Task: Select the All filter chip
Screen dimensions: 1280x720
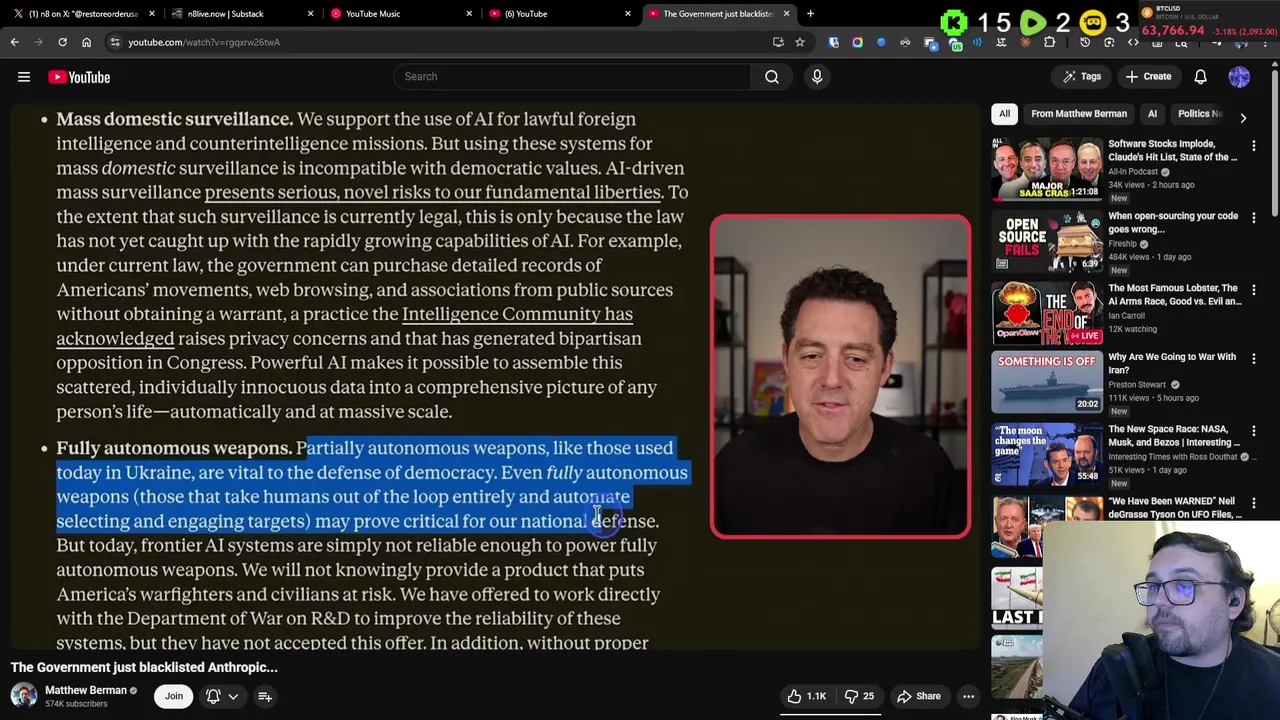Action: [1004, 114]
